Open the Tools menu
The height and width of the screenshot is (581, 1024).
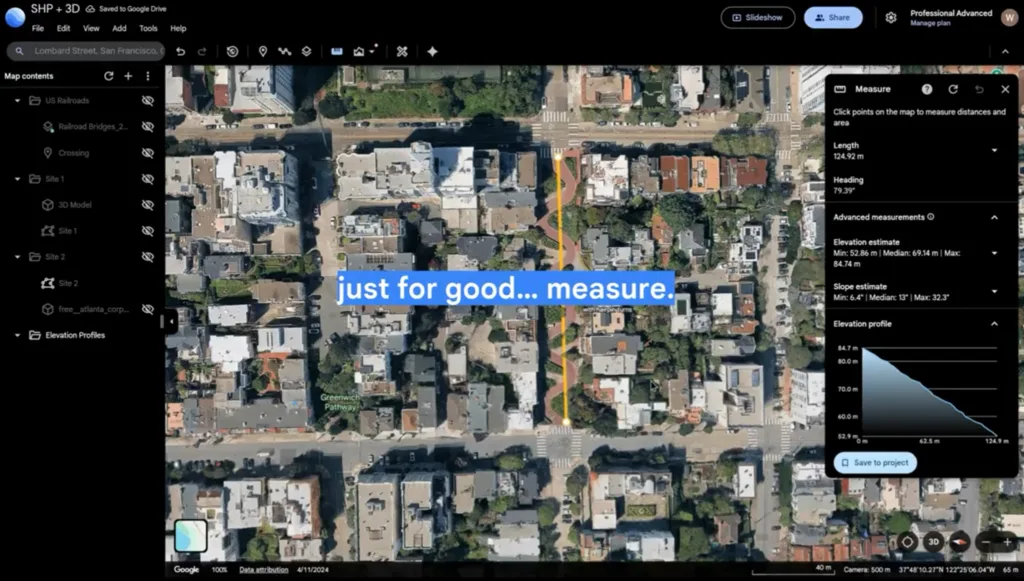pyautogui.click(x=148, y=29)
